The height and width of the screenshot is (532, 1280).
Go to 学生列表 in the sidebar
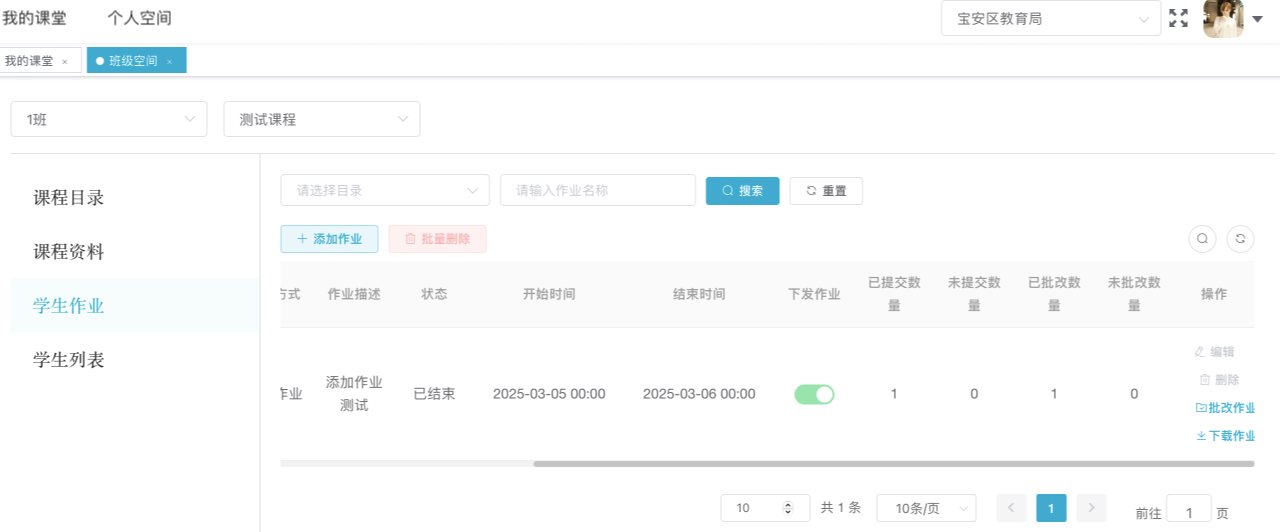(69, 360)
